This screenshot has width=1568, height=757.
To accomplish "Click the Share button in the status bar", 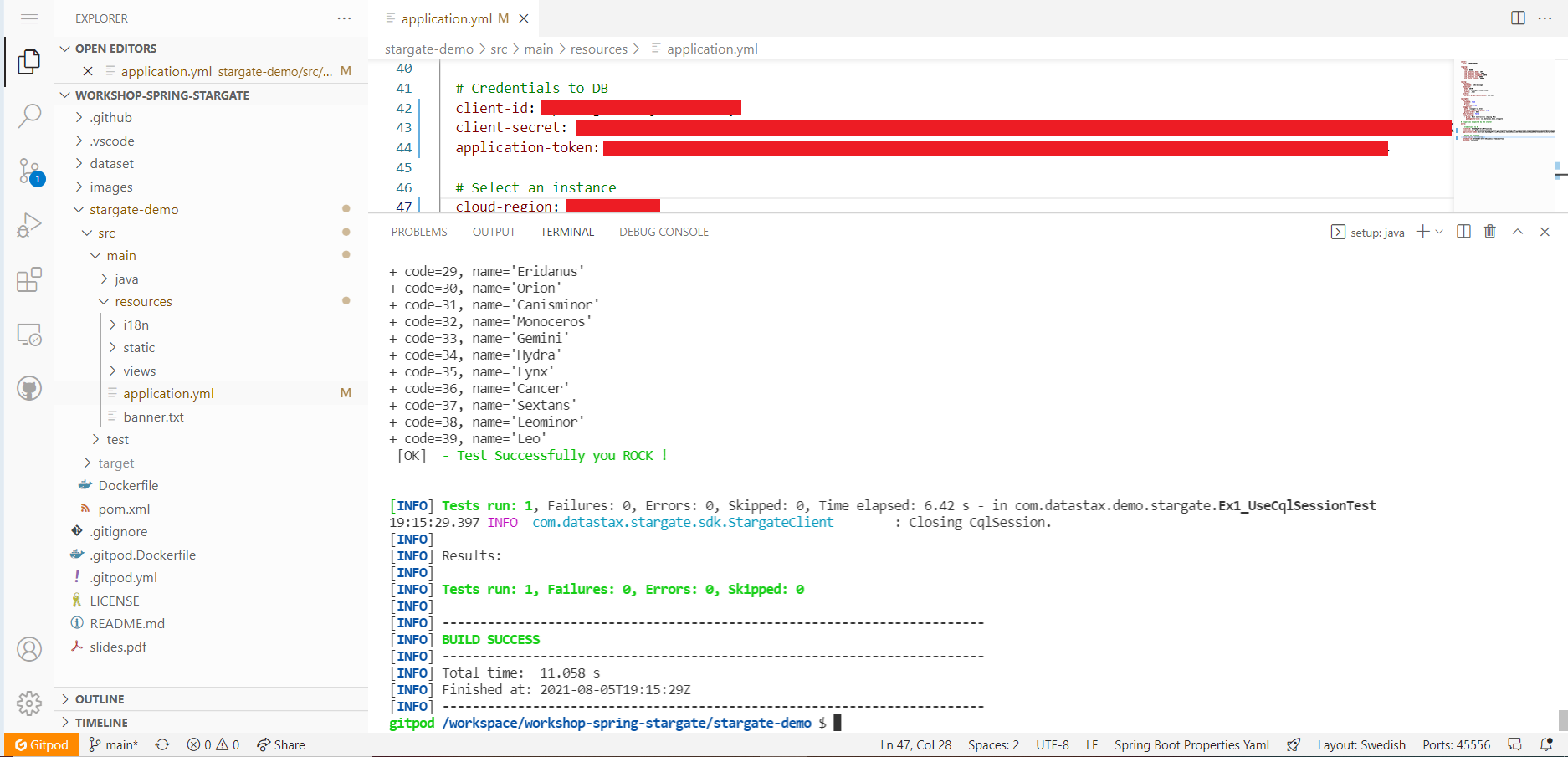I will [281, 744].
